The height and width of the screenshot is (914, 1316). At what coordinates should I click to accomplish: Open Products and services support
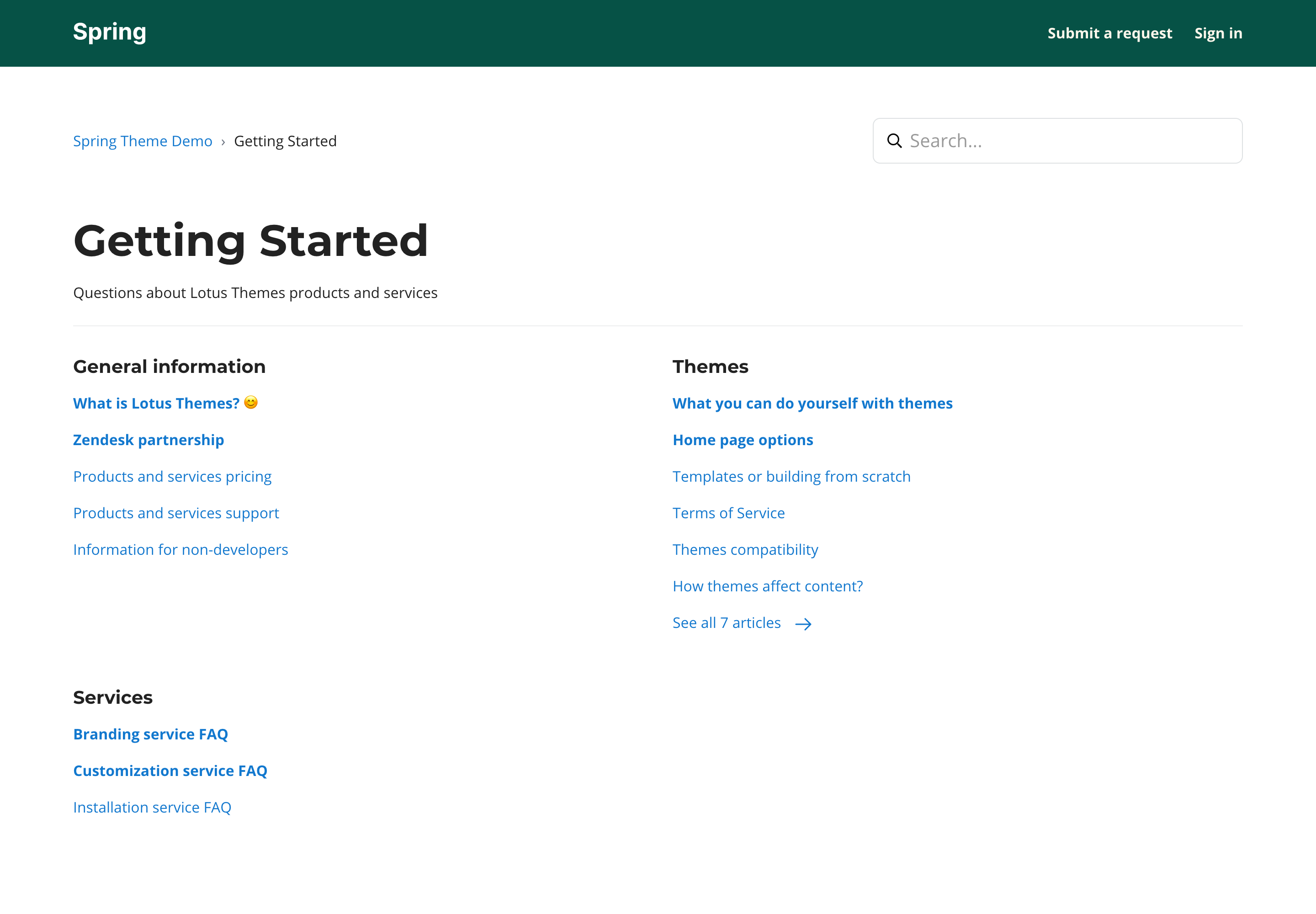(176, 513)
